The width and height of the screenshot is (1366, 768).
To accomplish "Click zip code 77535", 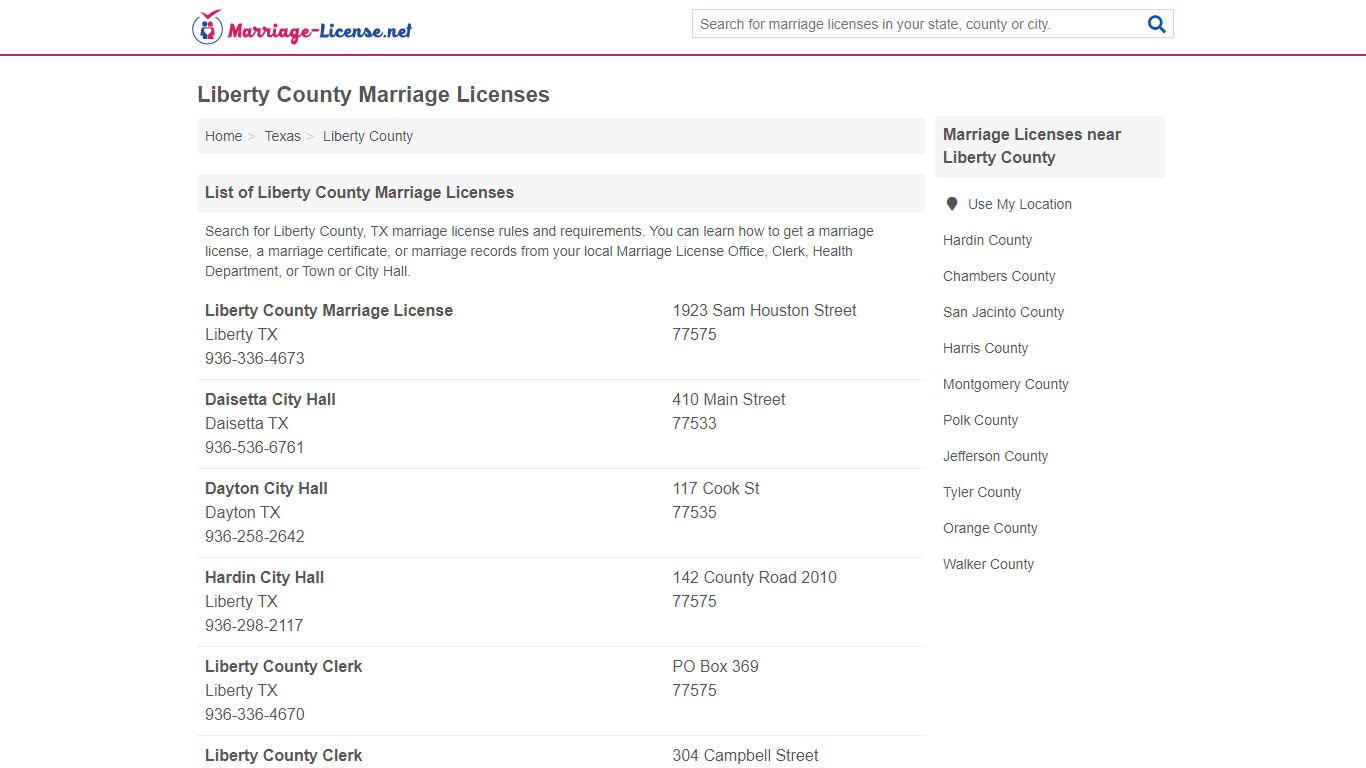I will (694, 512).
